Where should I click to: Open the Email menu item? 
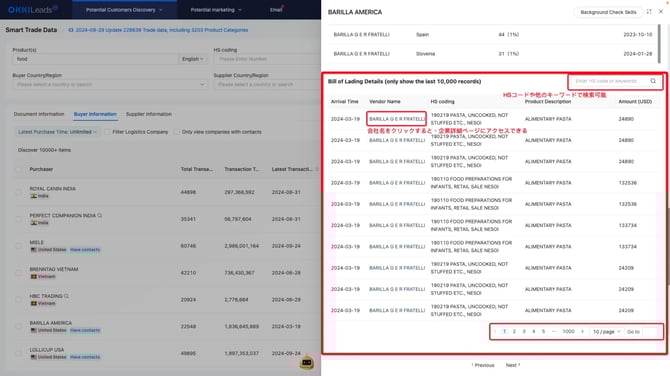tap(276, 10)
